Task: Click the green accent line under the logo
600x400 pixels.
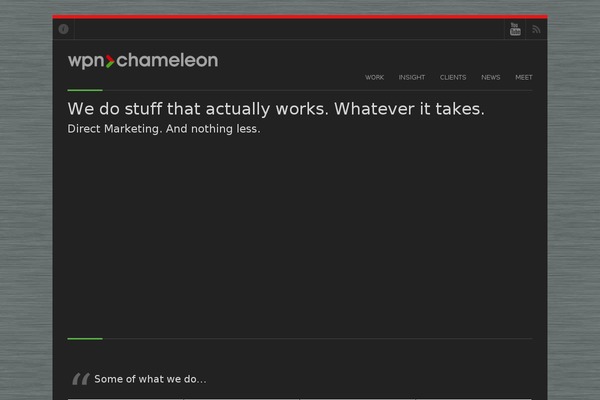Action: 85,90
